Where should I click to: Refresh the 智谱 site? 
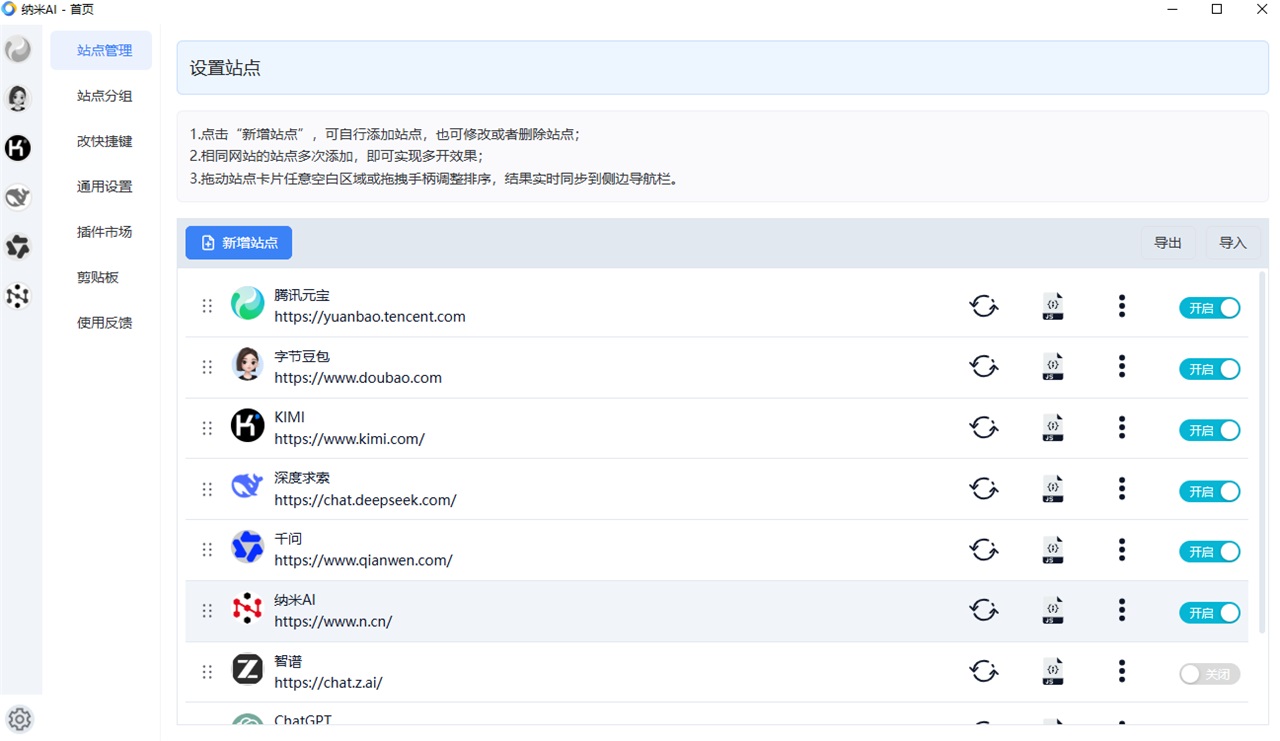(984, 672)
